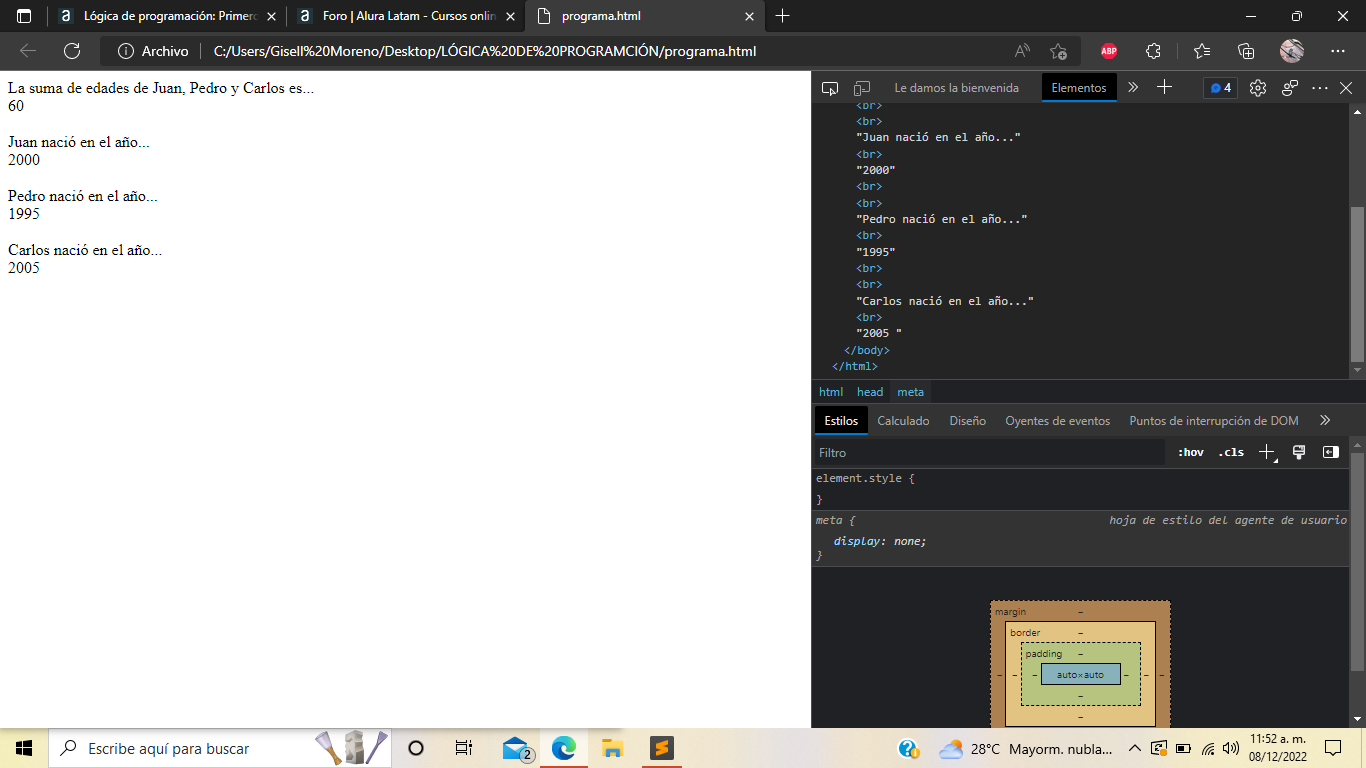Open the browser profile avatar

point(1291,51)
